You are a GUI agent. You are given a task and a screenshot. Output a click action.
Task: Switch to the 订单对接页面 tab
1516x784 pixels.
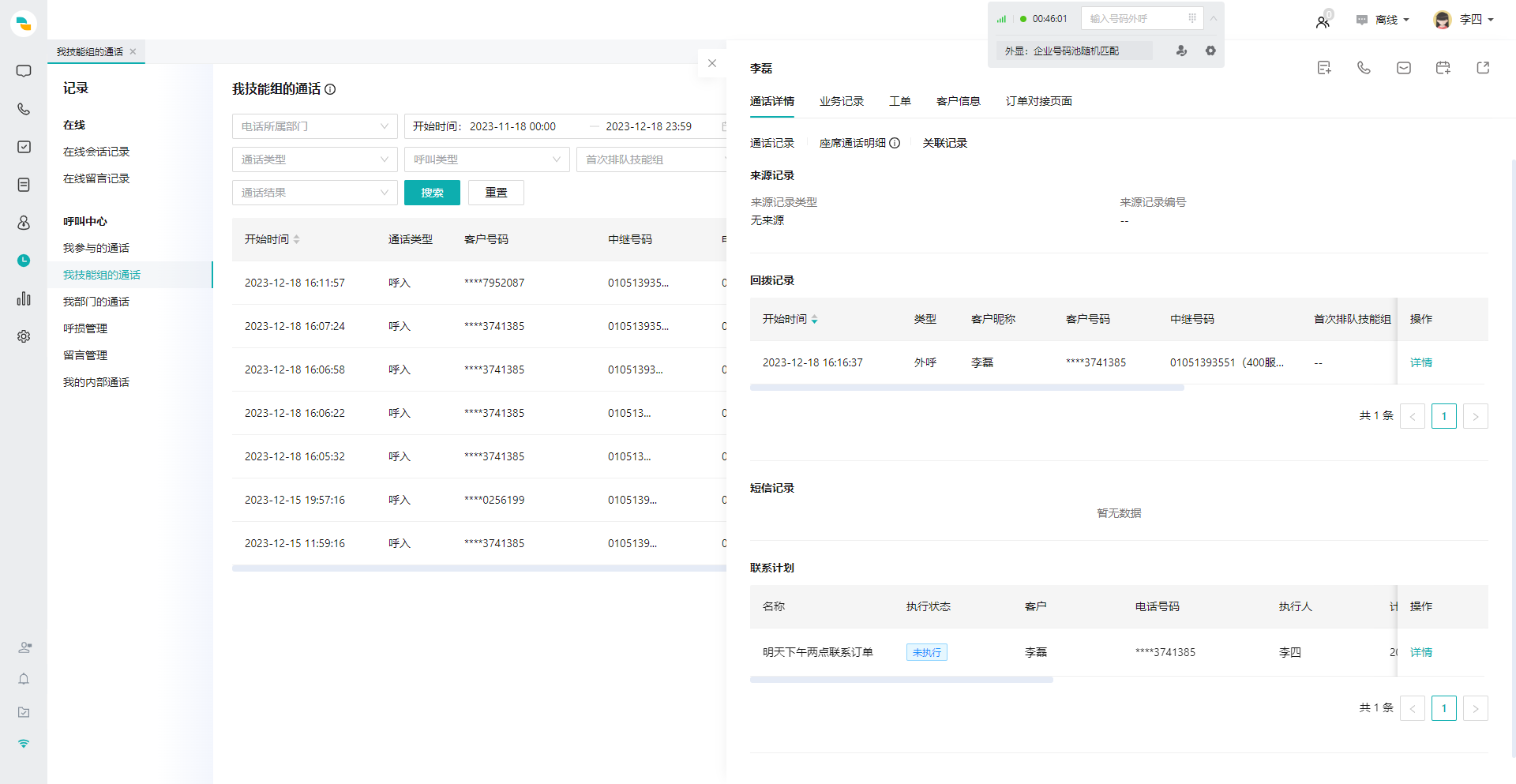[1039, 101]
